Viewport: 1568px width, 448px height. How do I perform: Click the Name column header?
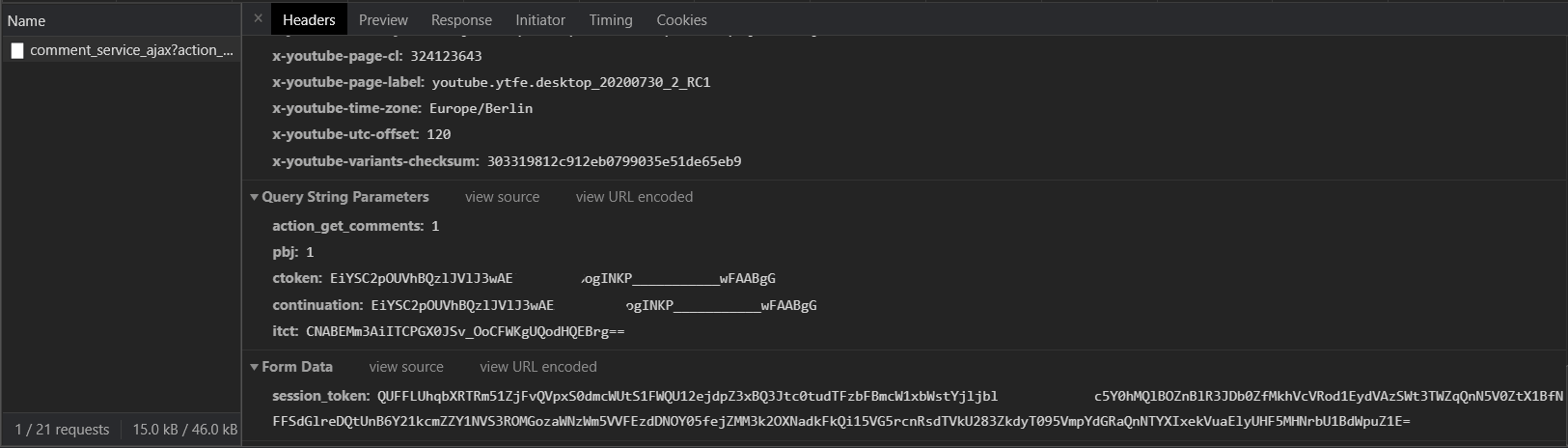pyautogui.click(x=27, y=20)
